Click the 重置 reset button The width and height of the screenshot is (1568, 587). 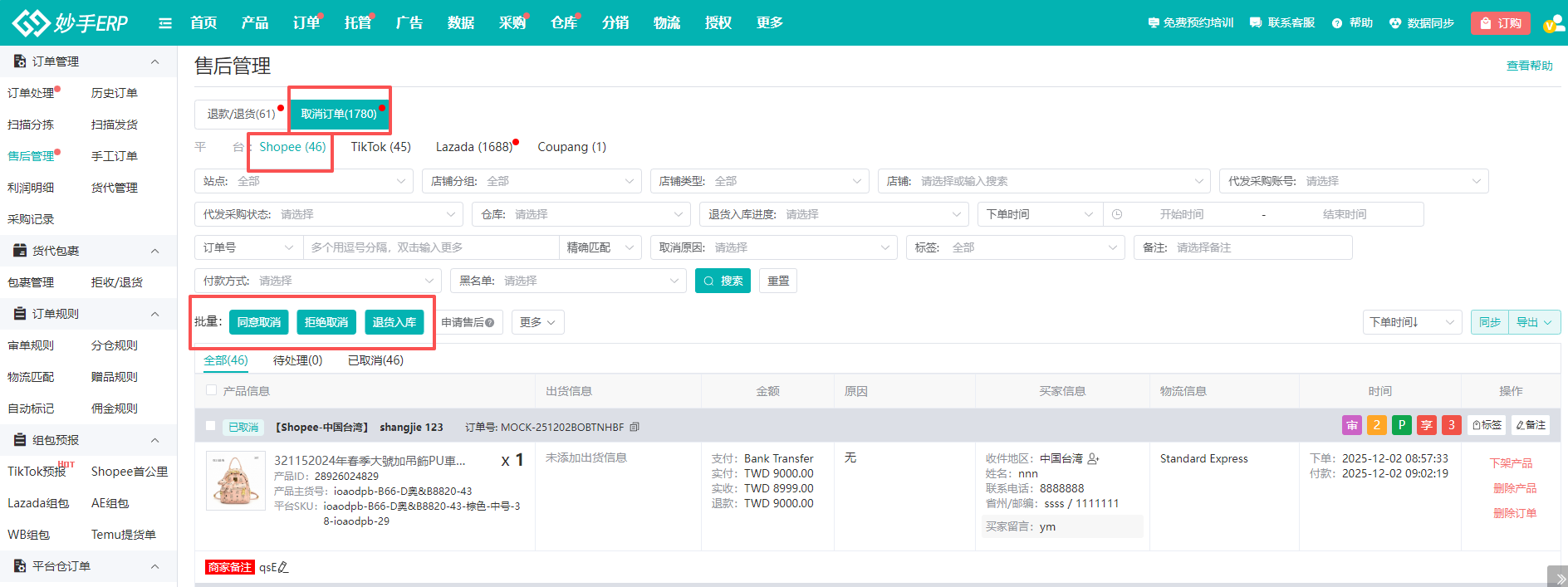coord(778,281)
